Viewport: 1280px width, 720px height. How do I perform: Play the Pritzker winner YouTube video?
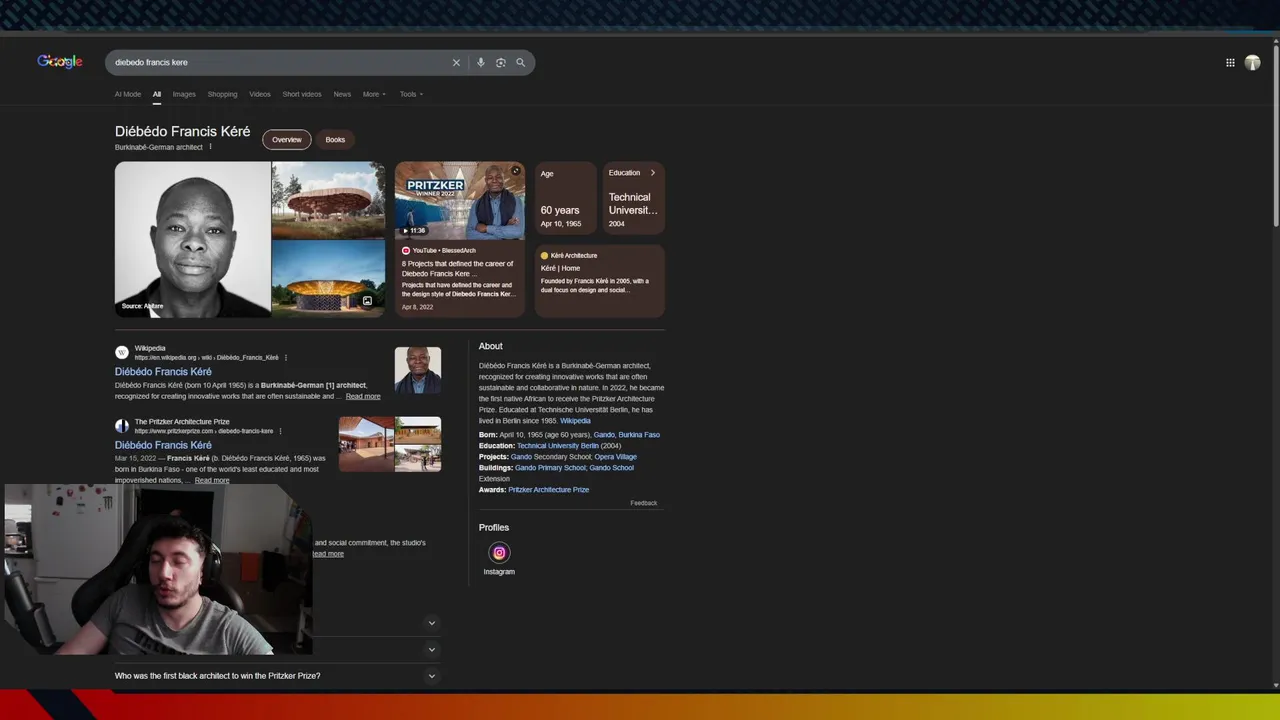coord(459,201)
